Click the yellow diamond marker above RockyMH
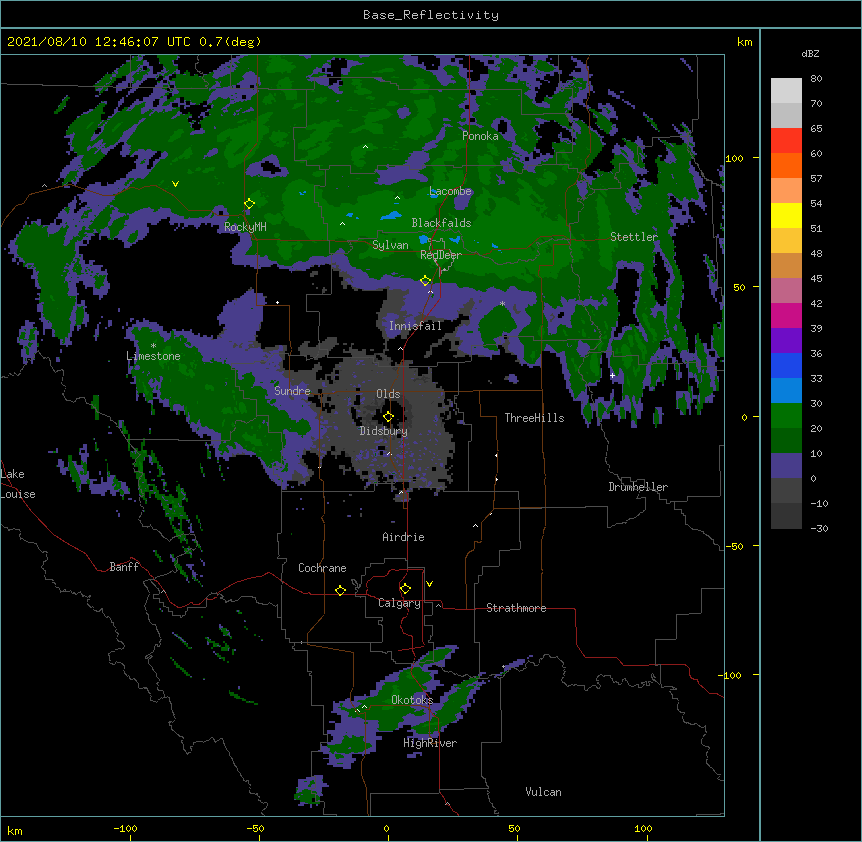Viewport: 862px width, 842px height. [249, 204]
